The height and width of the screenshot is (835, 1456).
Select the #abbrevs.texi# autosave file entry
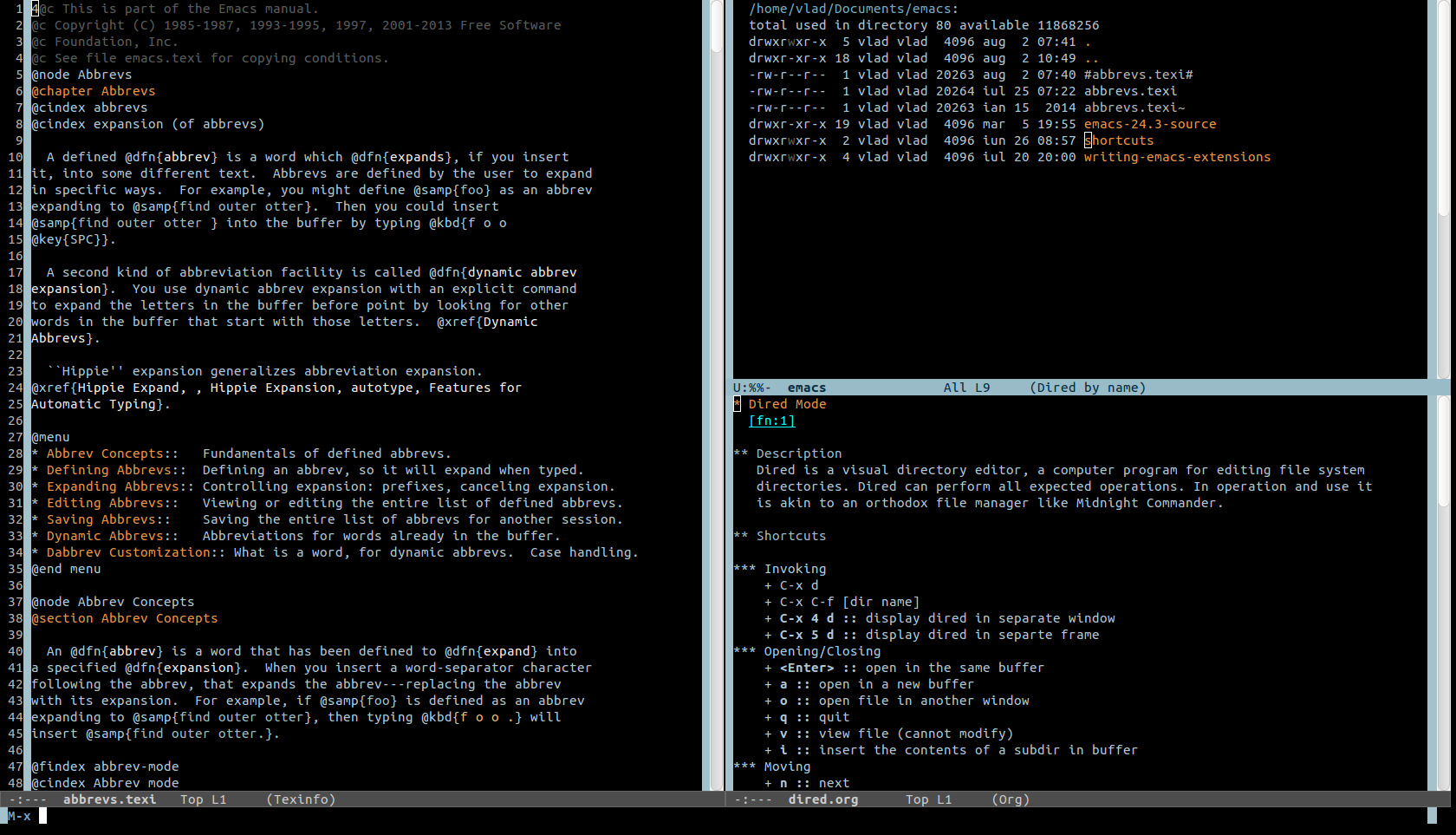(x=1139, y=75)
